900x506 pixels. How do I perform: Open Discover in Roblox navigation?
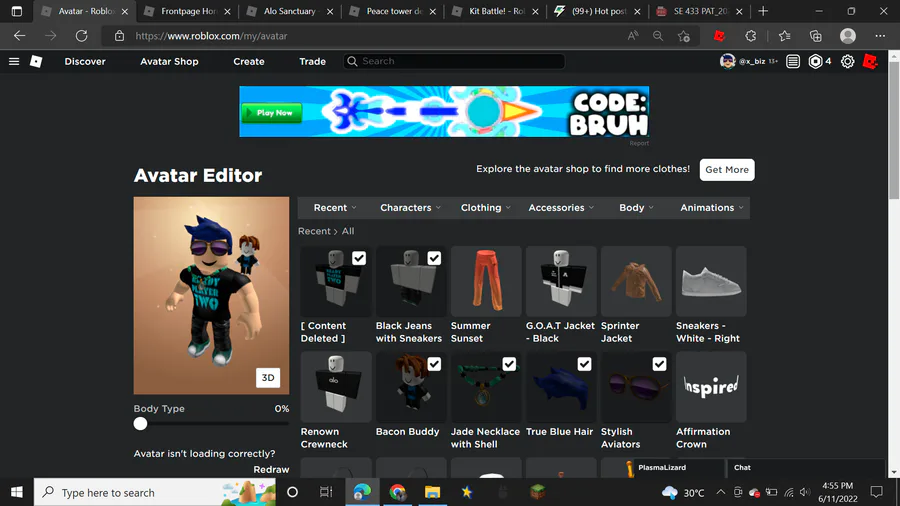tap(85, 61)
